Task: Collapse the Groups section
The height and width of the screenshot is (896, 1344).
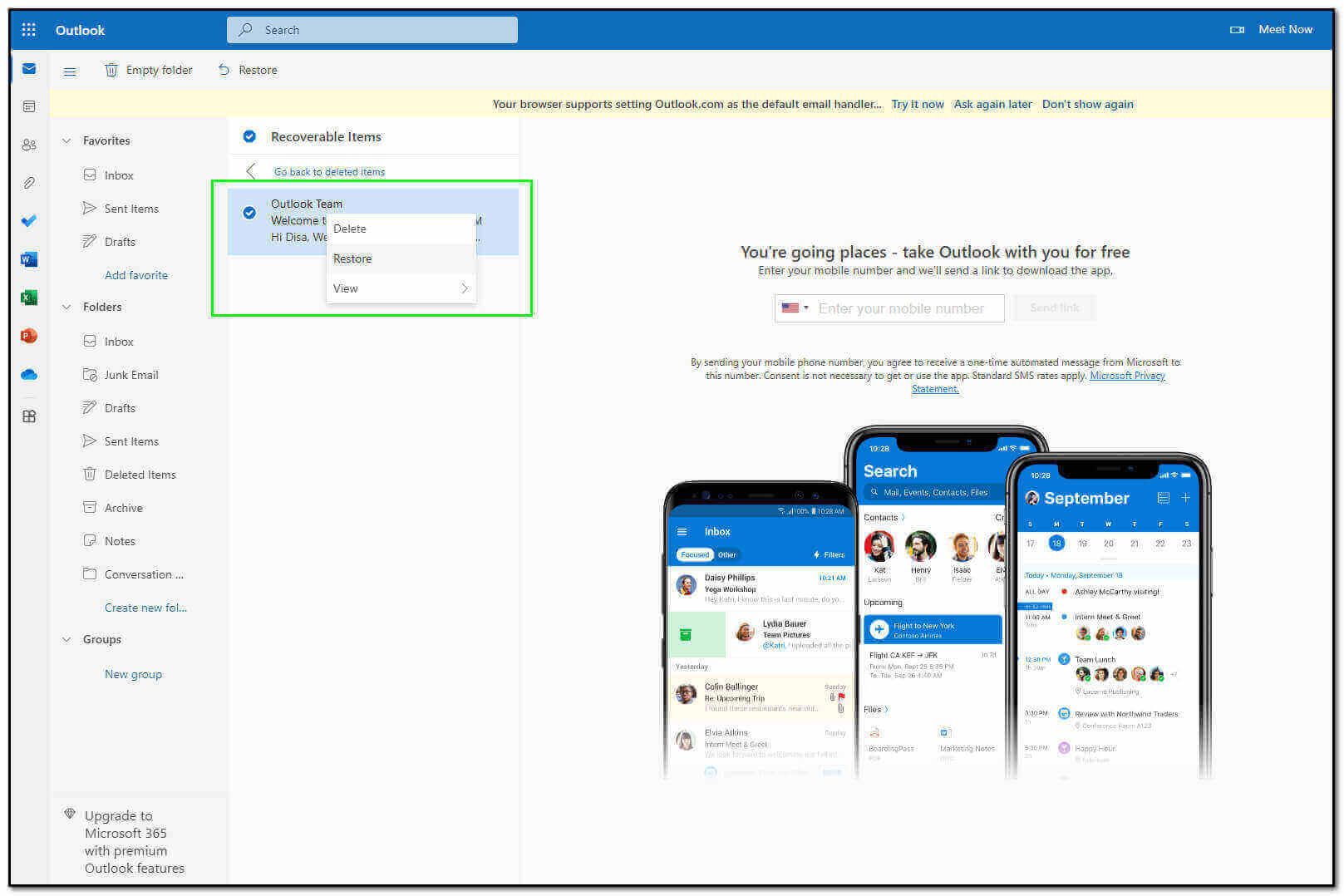Action: (x=67, y=639)
